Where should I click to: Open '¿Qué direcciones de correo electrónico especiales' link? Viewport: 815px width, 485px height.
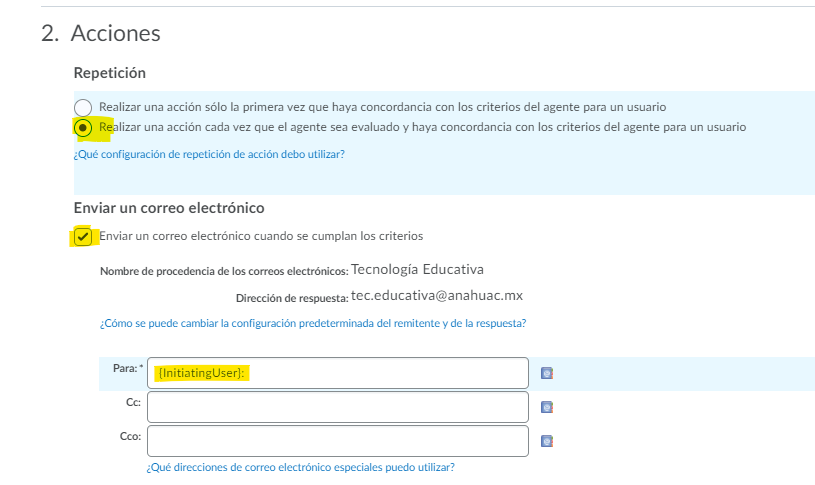[300, 467]
